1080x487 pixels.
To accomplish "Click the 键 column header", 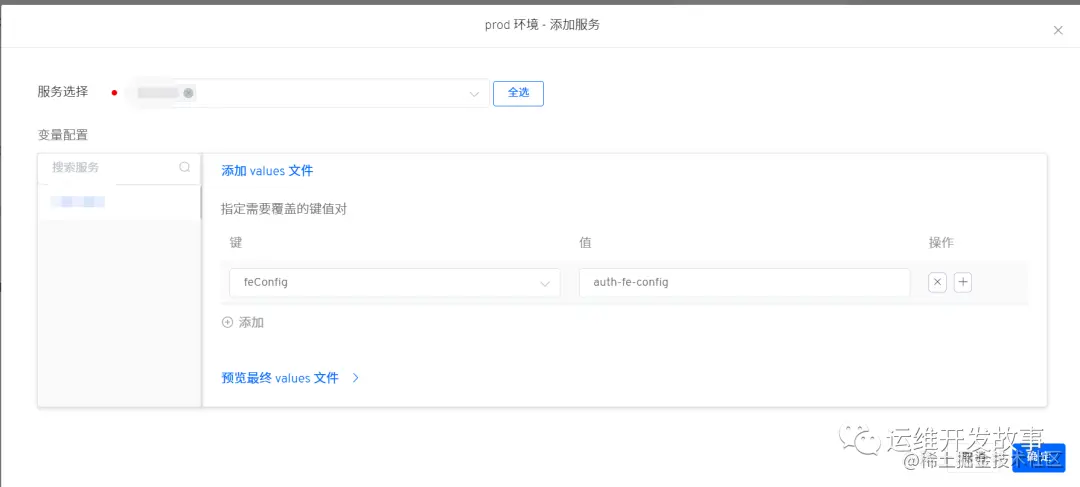I will pyautogui.click(x=236, y=242).
